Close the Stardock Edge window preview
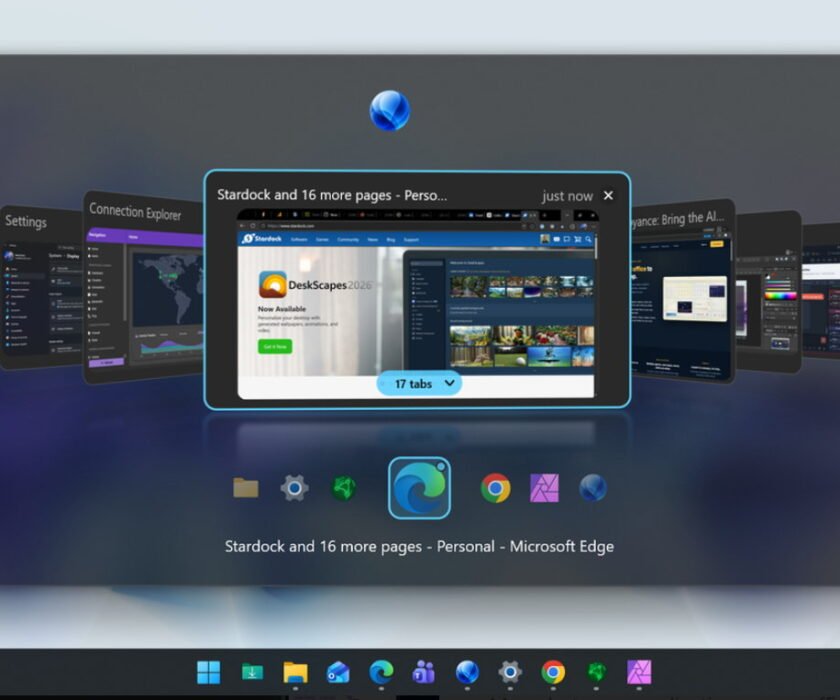Screen dimensions: 840x700 tap(608, 195)
